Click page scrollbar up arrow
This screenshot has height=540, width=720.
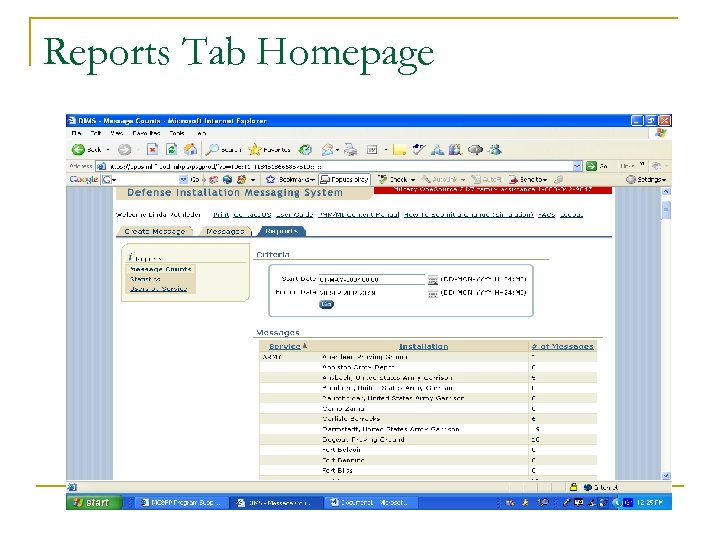pos(666,191)
